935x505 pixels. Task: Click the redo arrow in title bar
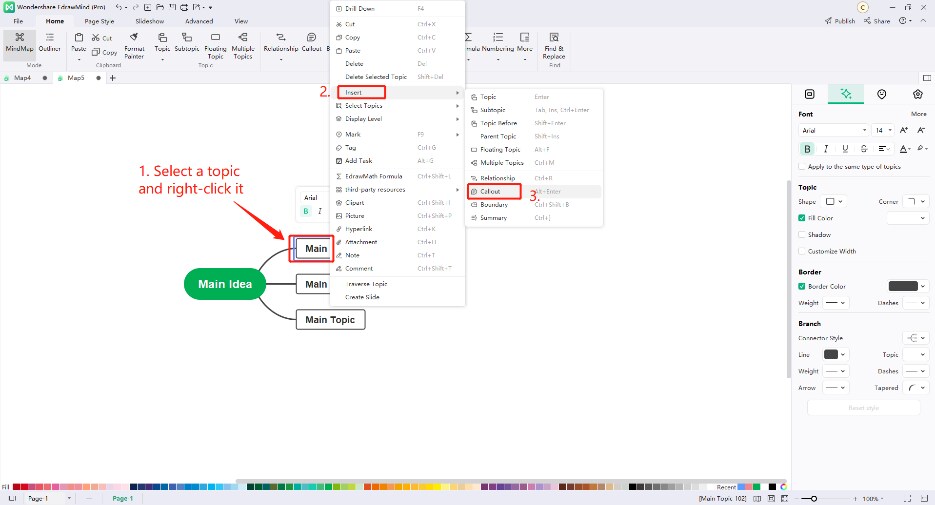coord(135,7)
